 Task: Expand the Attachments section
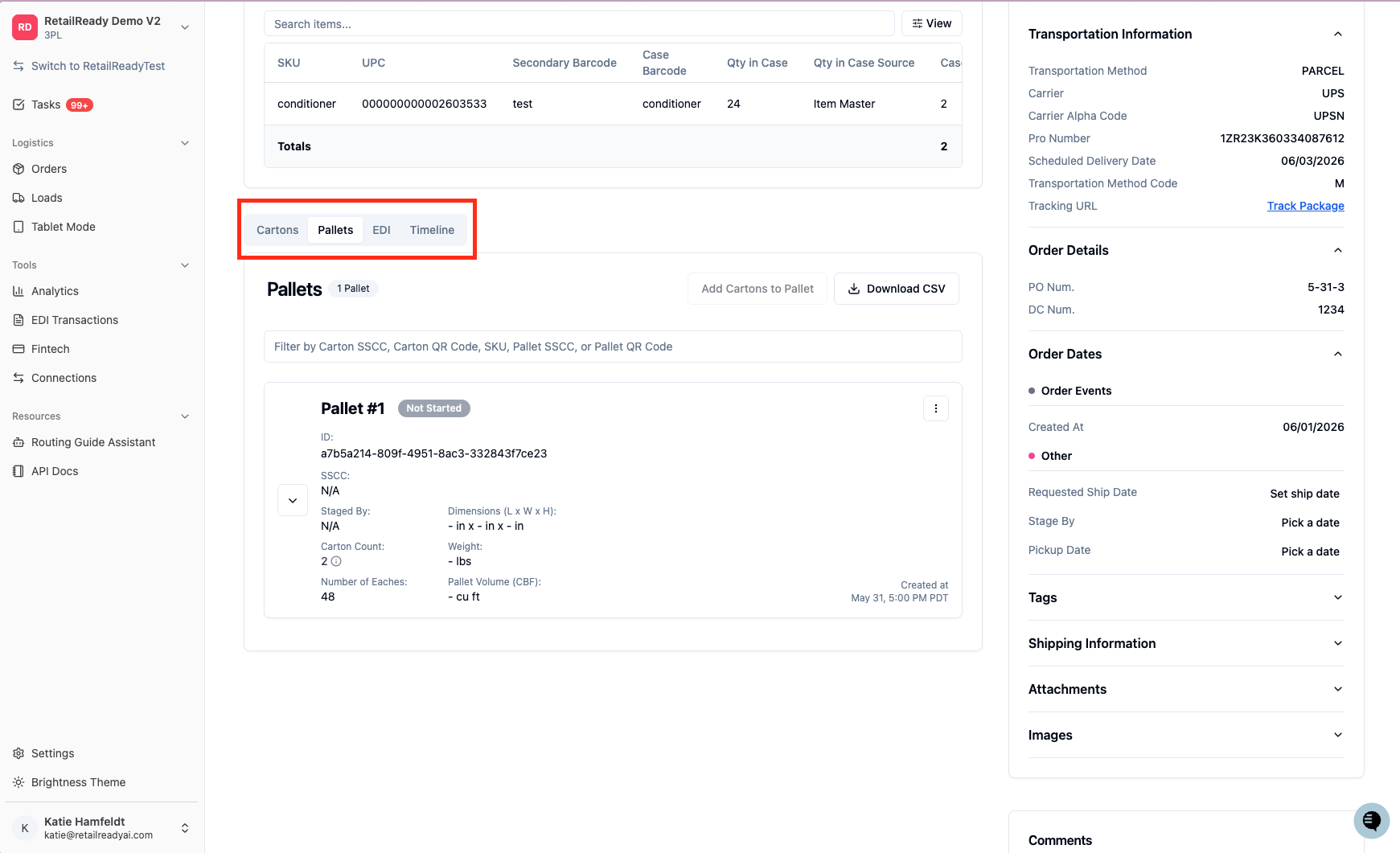tap(1338, 689)
